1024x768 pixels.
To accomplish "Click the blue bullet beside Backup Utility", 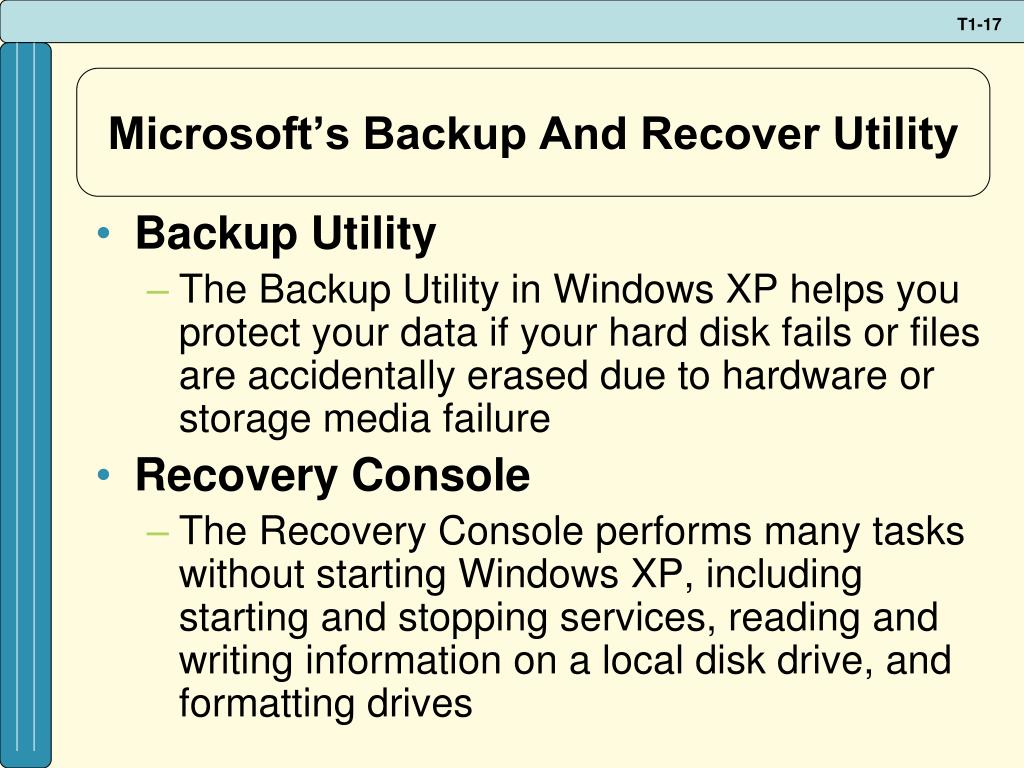I will 103,233.
